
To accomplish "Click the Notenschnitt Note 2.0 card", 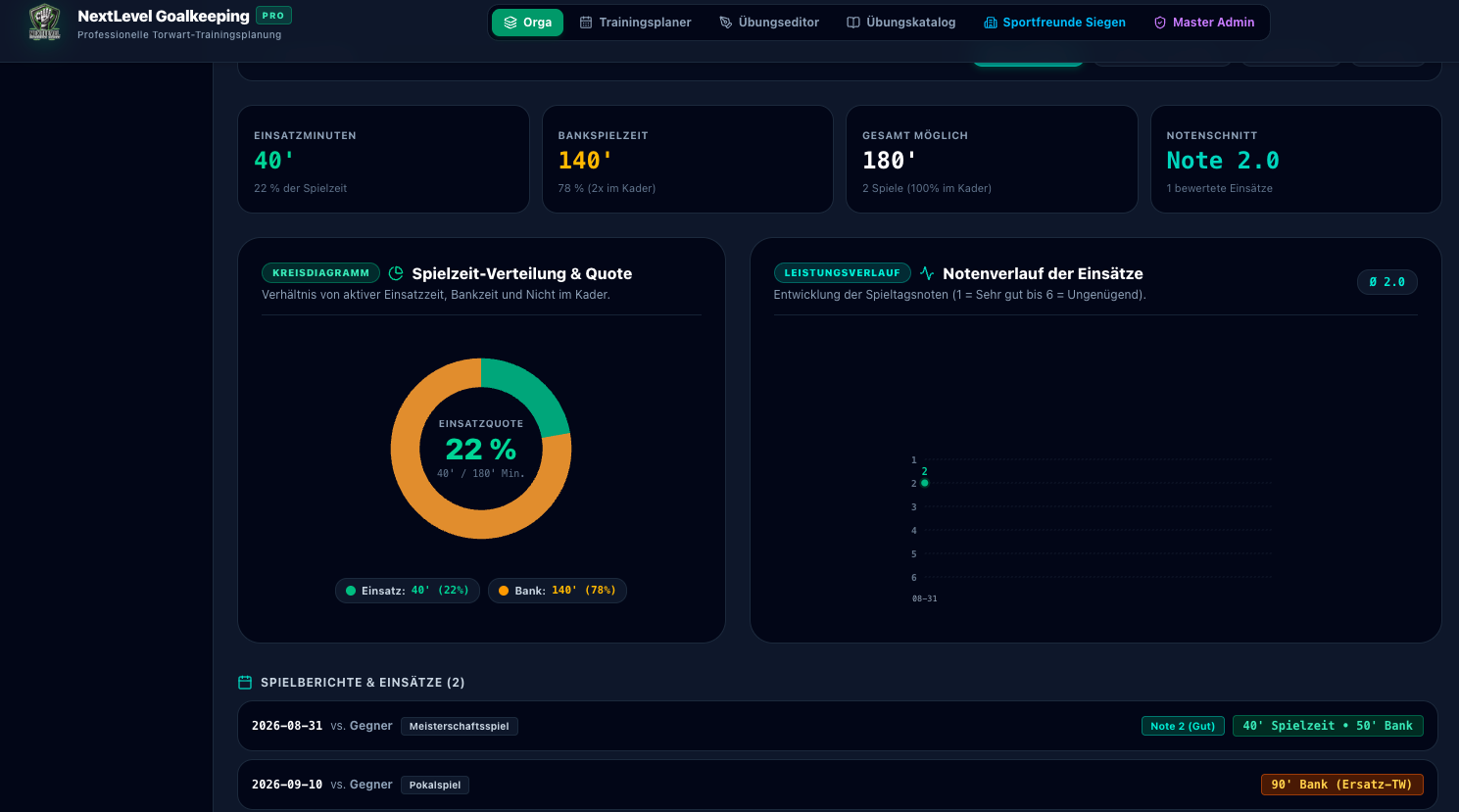I will click(x=1295, y=159).
